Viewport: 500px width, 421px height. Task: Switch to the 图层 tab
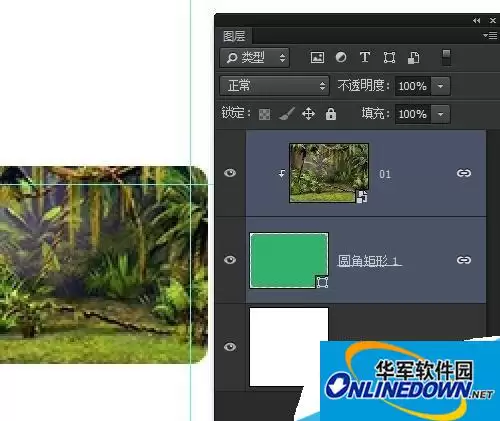tap(234, 36)
